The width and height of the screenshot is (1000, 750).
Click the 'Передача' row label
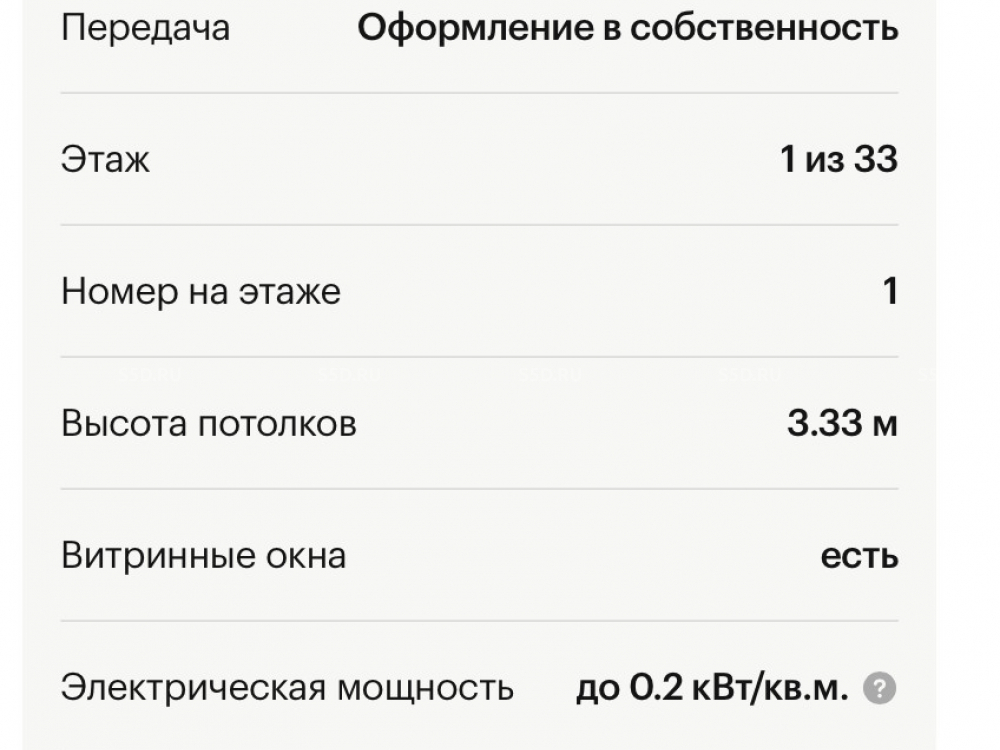click(145, 28)
